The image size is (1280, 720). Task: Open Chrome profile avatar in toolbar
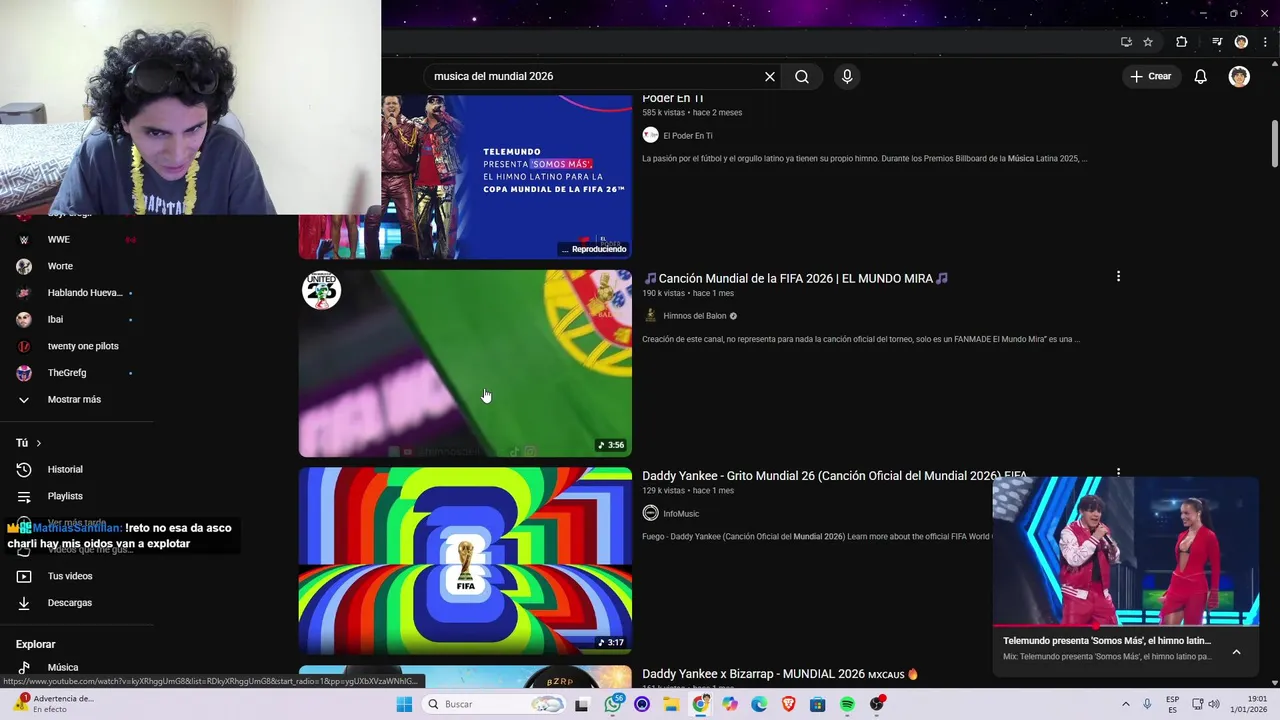tap(1241, 42)
